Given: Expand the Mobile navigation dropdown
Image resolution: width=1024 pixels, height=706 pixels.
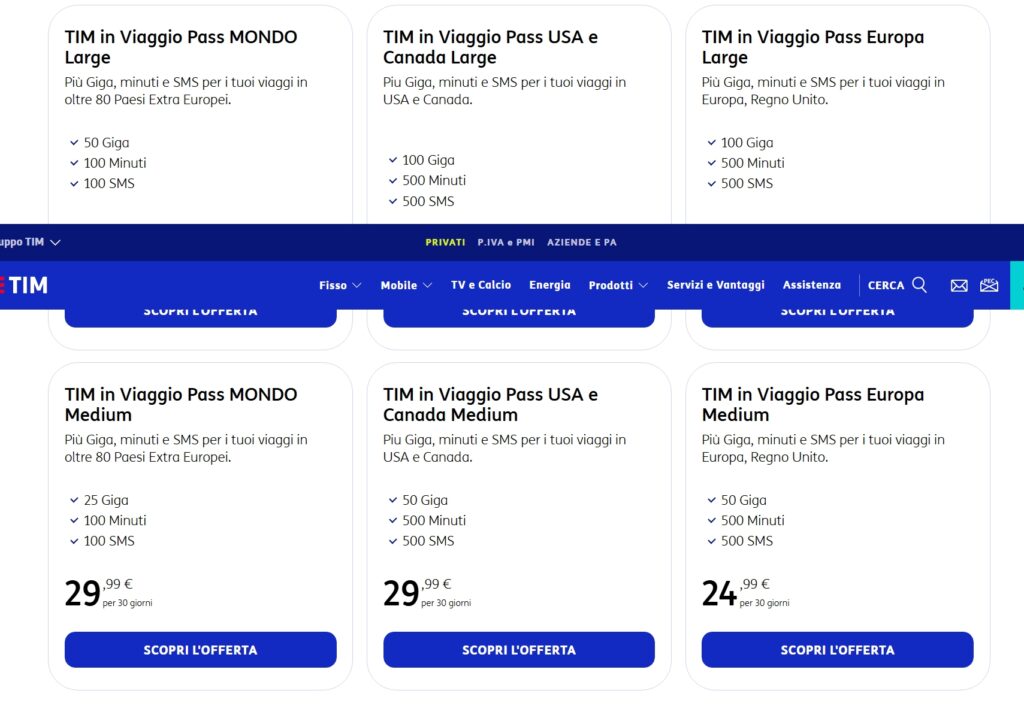Looking at the screenshot, I should (405, 285).
